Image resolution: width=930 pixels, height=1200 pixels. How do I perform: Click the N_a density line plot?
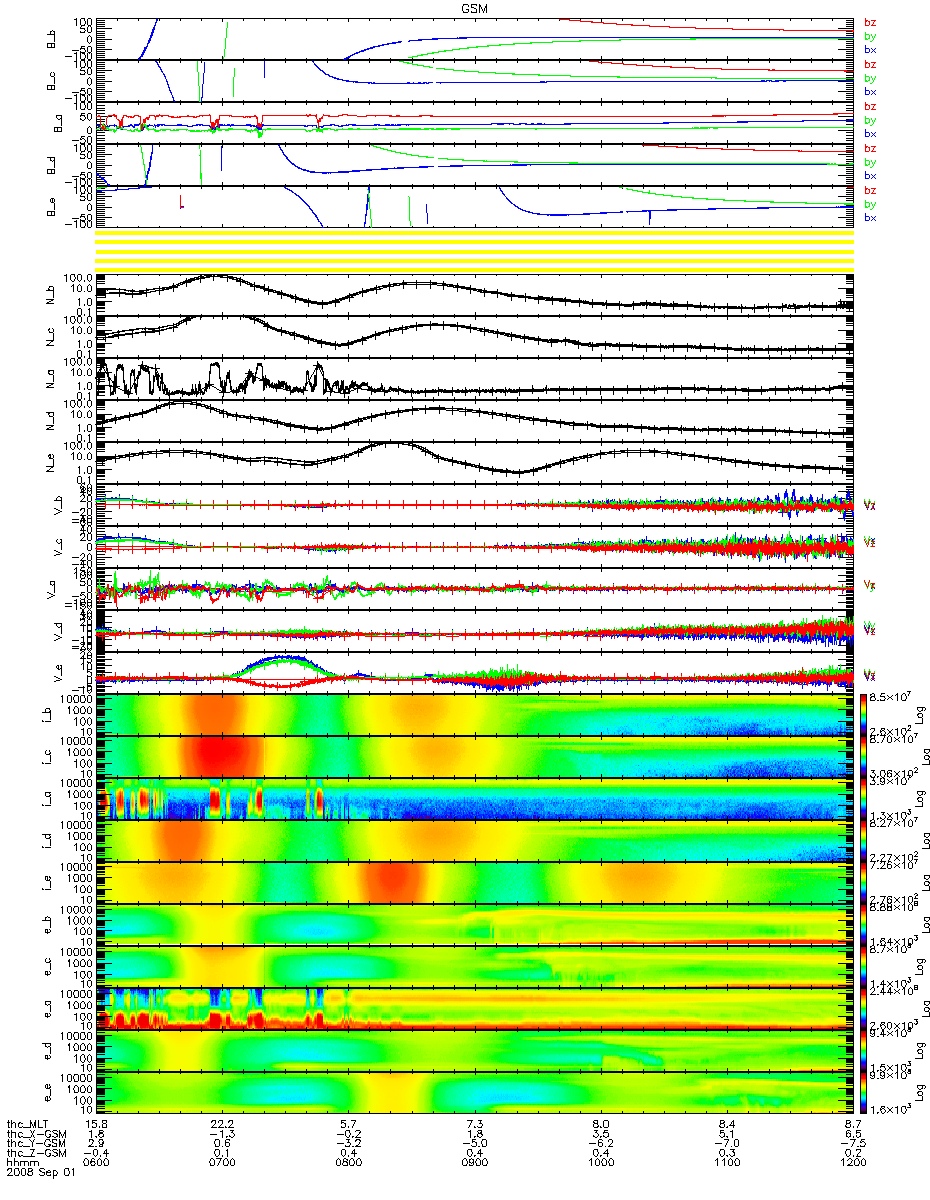point(477,378)
